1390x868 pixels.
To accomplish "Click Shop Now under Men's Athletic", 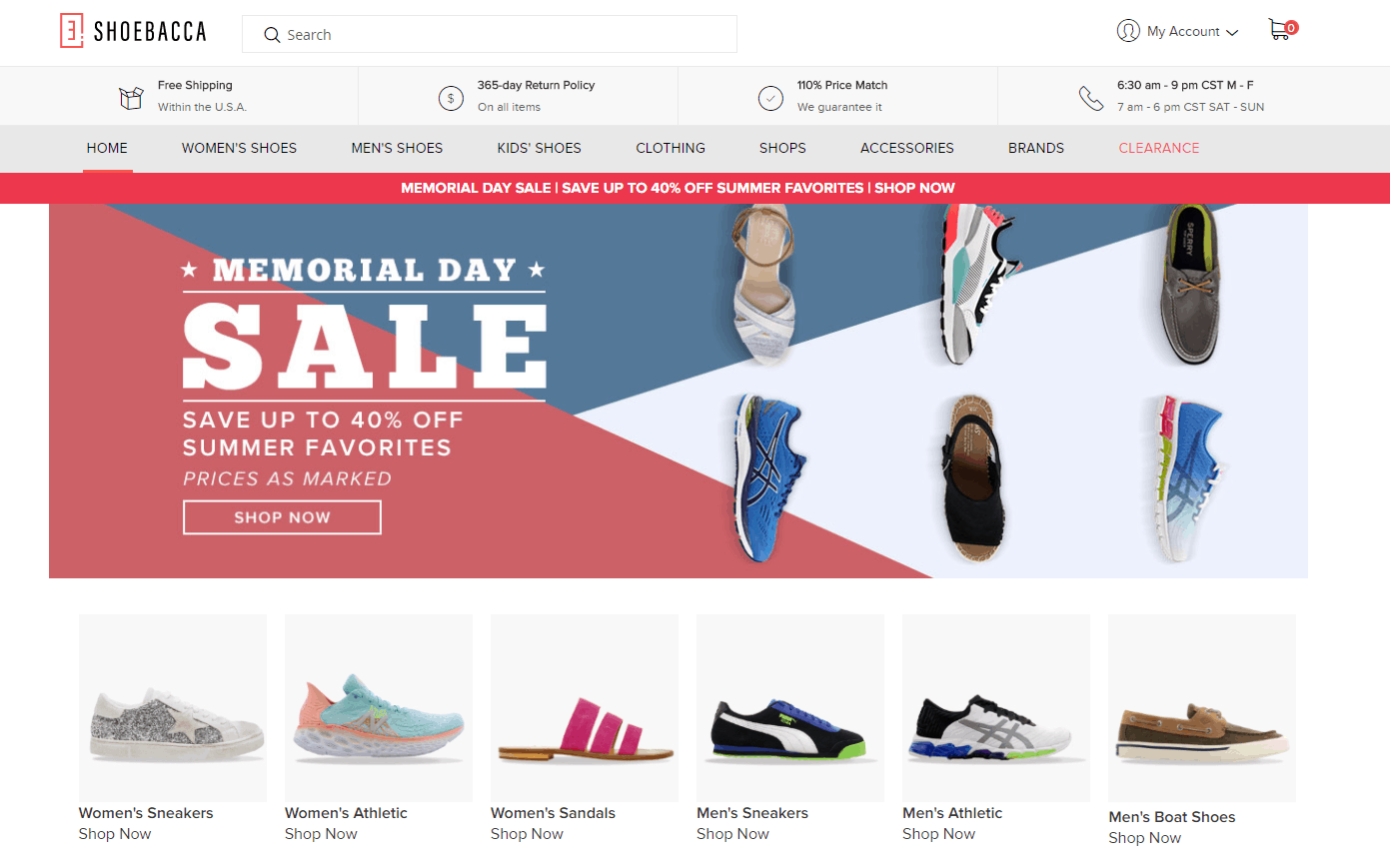I will pyautogui.click(x=938, y=834).
